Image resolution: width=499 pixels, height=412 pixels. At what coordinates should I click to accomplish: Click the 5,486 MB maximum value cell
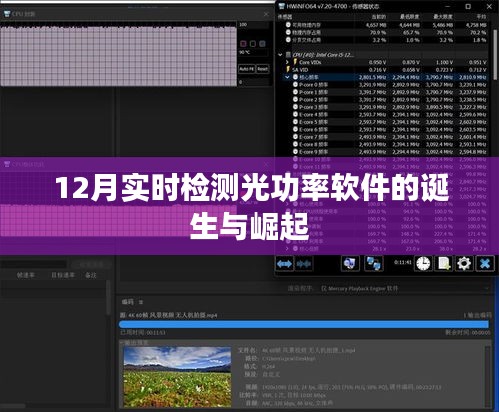[x=443, y=25]
